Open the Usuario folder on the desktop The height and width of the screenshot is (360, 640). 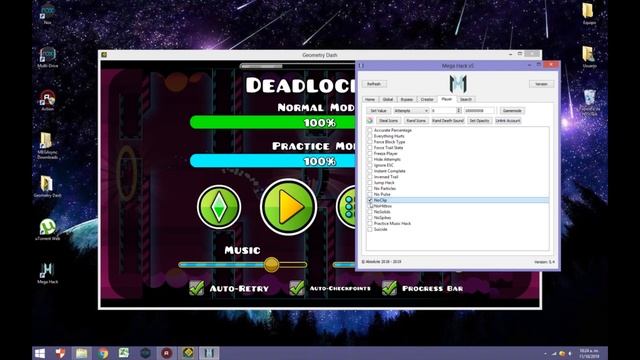(589, 57)
